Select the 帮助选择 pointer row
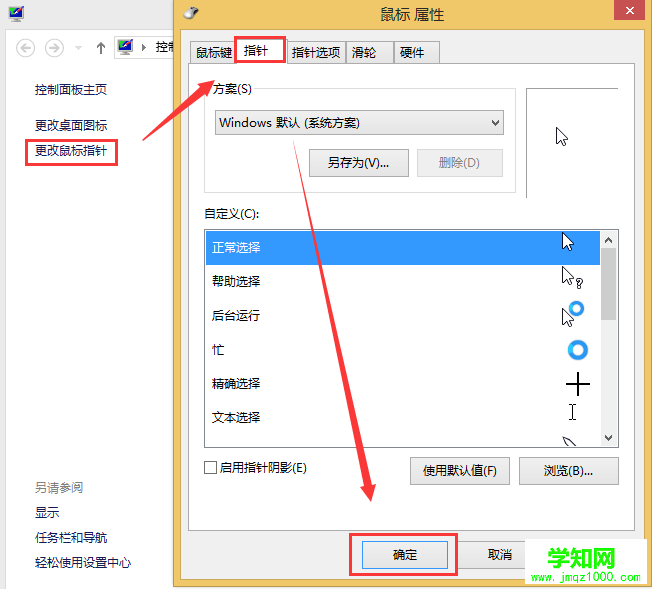The height and width of the screenshot is (589, 652). [x=403, y=281]
